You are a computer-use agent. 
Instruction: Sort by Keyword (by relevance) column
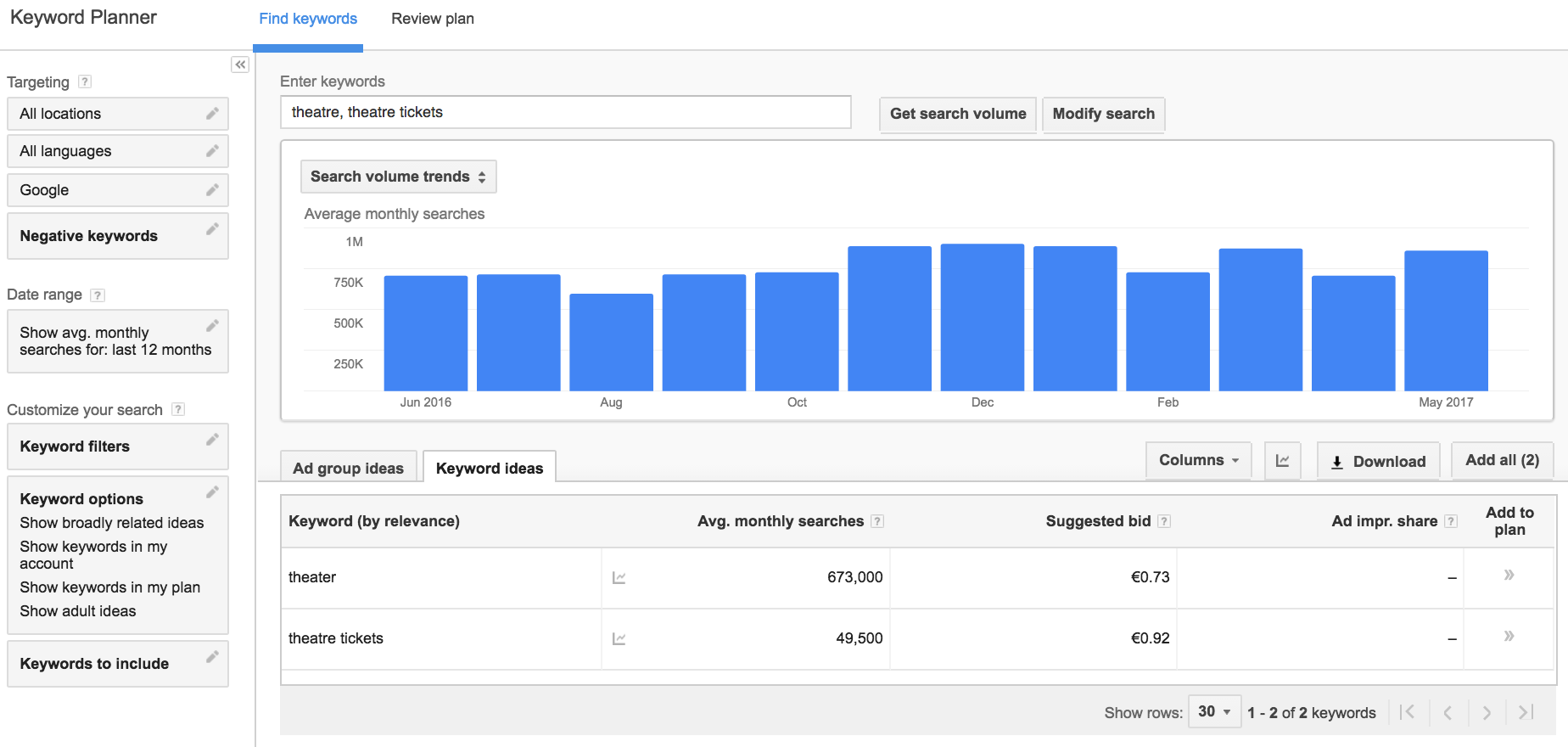[374, 521]
